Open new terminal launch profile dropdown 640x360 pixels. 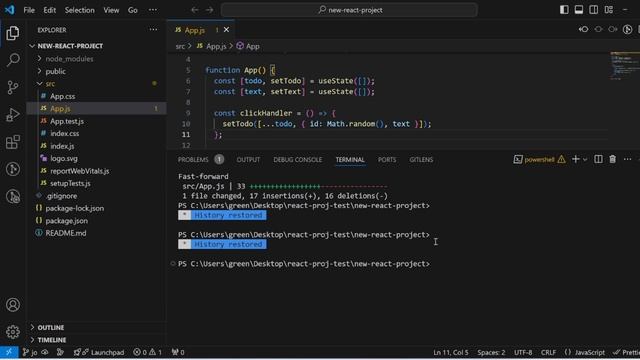(585, 160)
